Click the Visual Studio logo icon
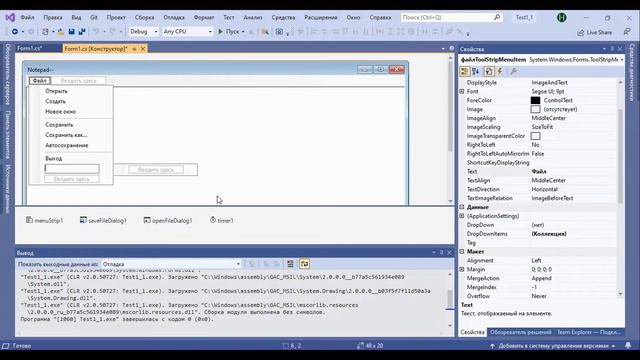Image resolution: width=640 pixels, height=360 pixels. 10,17
